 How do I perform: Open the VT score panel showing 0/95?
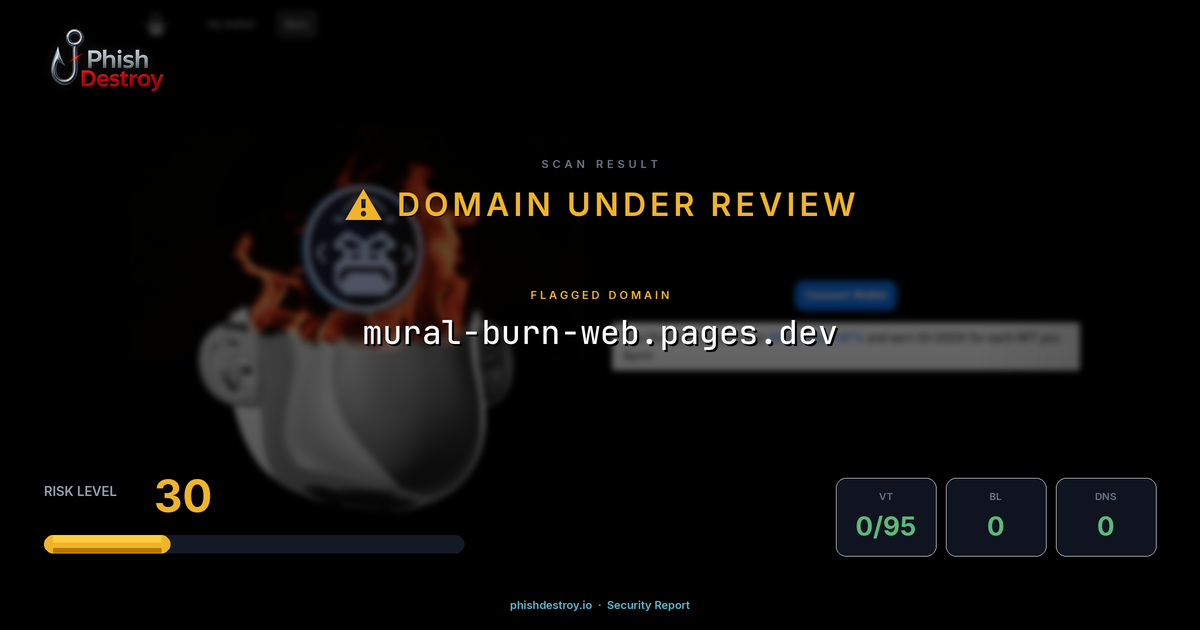coord(886,516)
